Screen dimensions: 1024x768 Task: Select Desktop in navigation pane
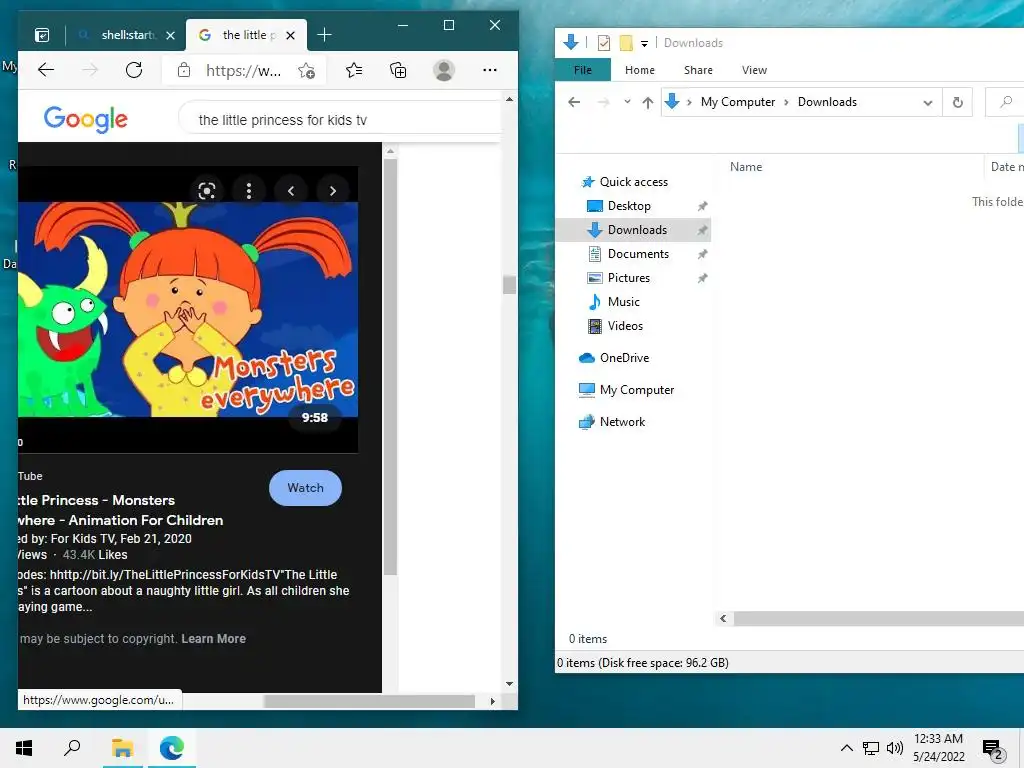629,206
